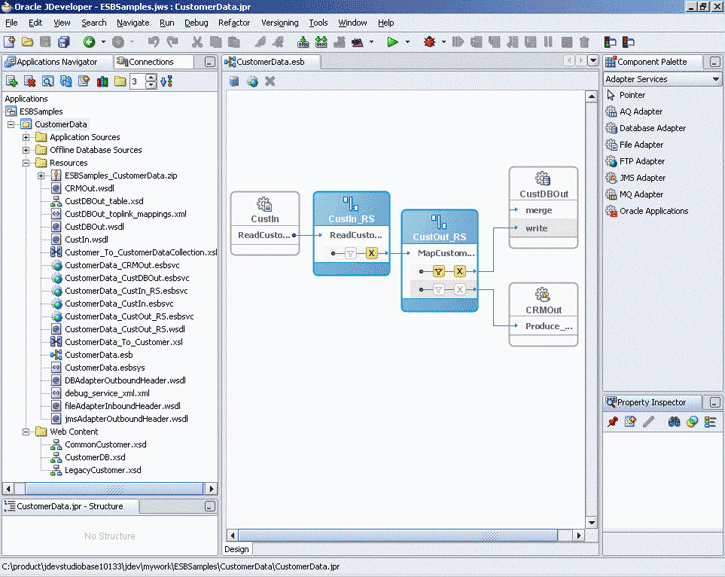This screenshot has width=725, height=577.
Task: Expand the Offline Database Sources folder
Action: [x=26, y=150]
